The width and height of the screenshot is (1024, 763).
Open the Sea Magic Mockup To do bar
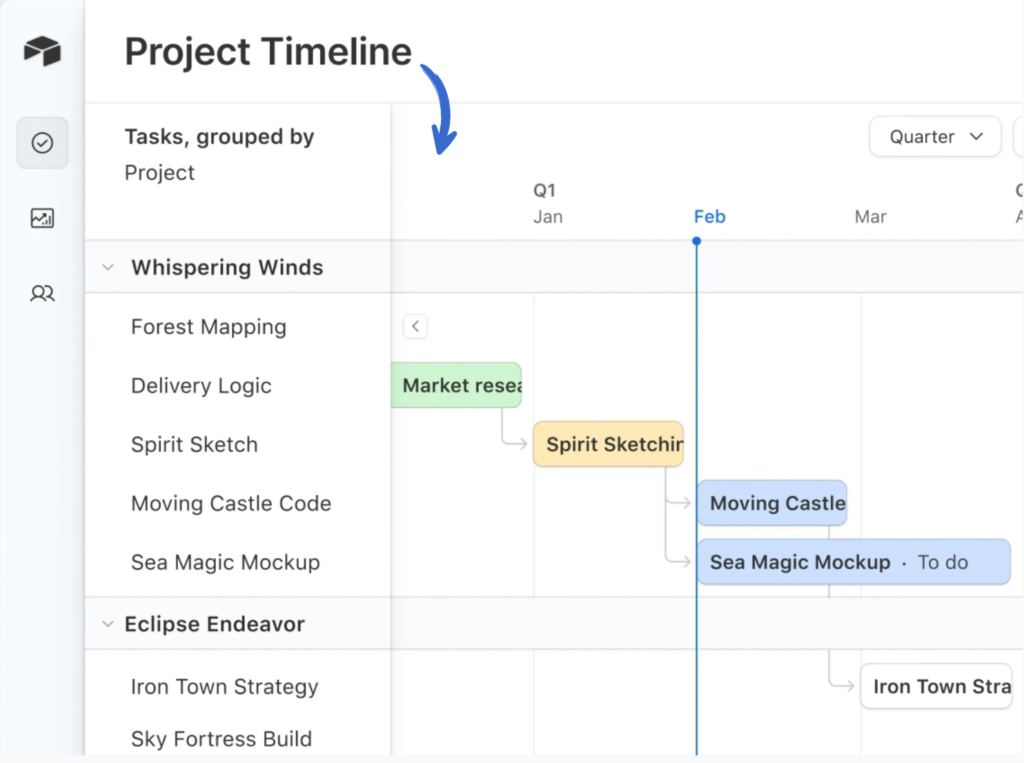click(x=854, y=562)
